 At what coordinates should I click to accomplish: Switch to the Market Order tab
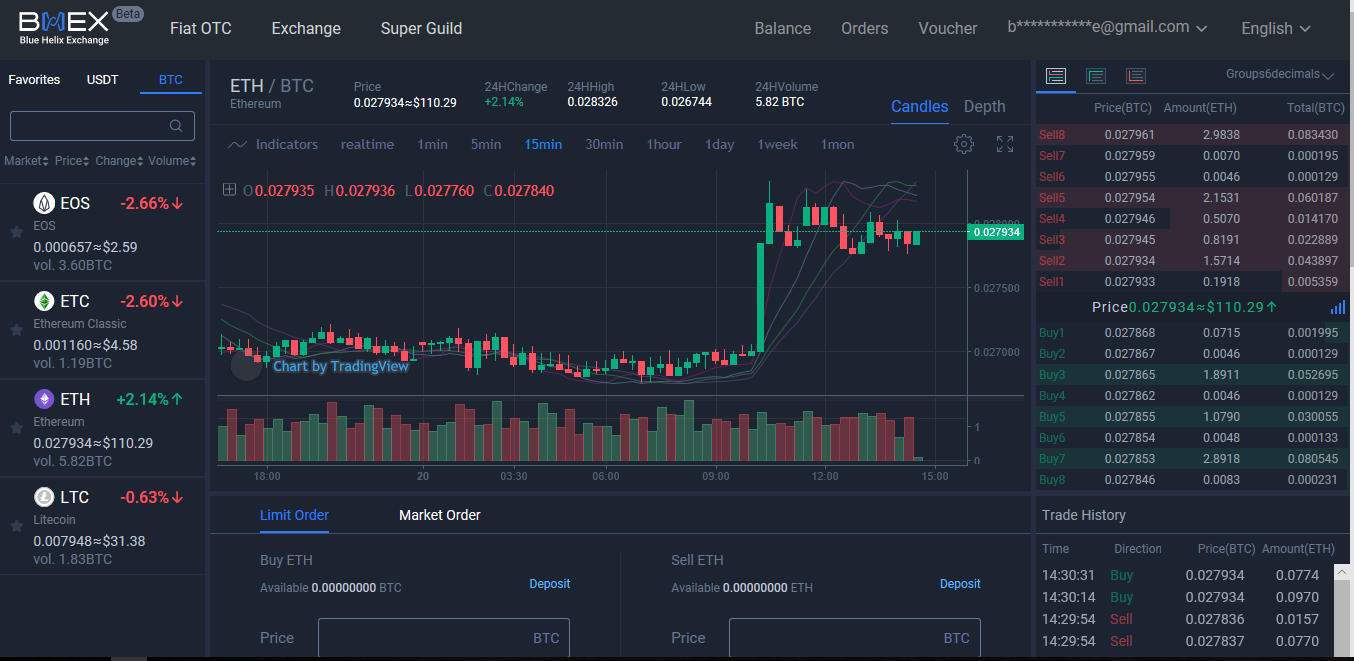(439, 514)
